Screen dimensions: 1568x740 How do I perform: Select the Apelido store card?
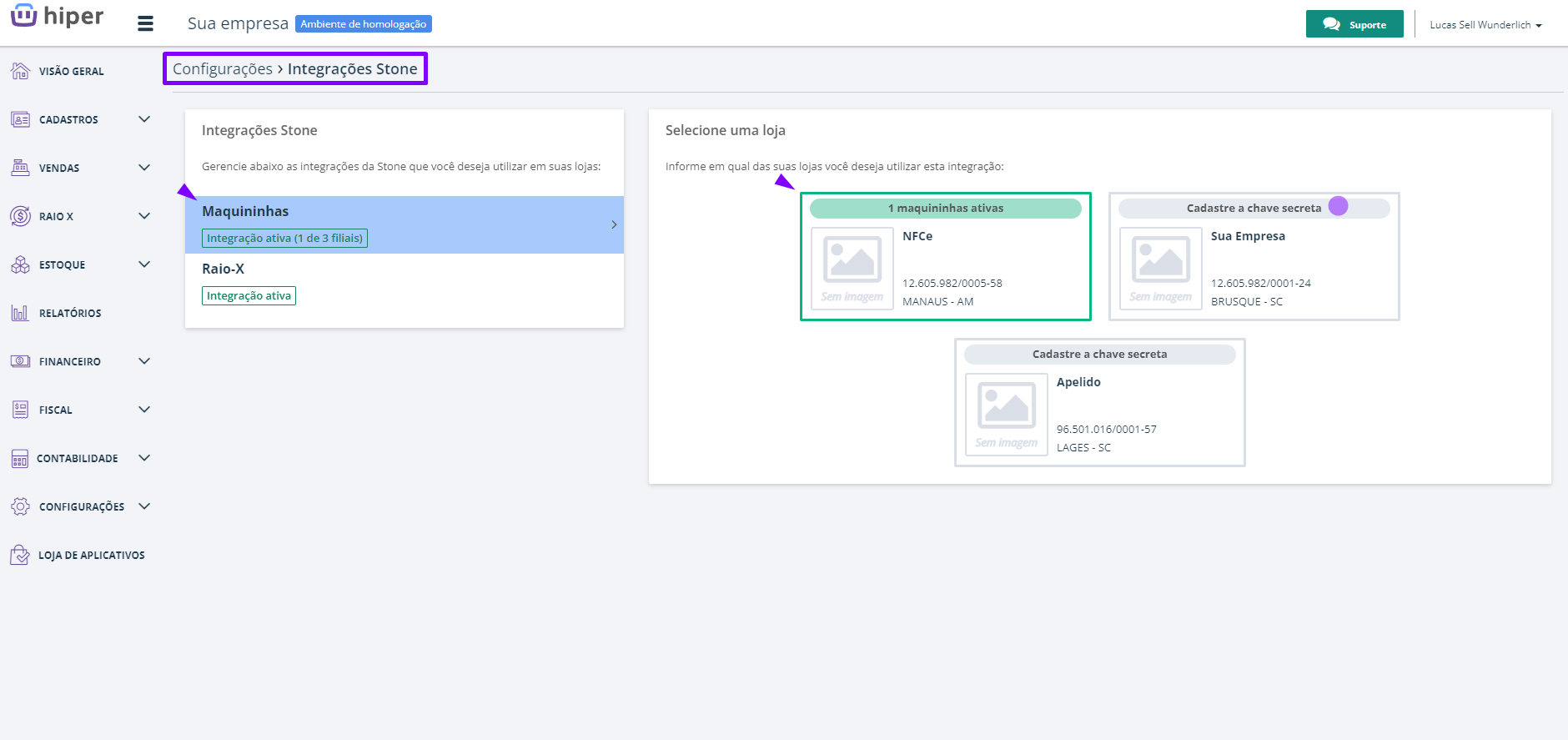pos(1100,402)
